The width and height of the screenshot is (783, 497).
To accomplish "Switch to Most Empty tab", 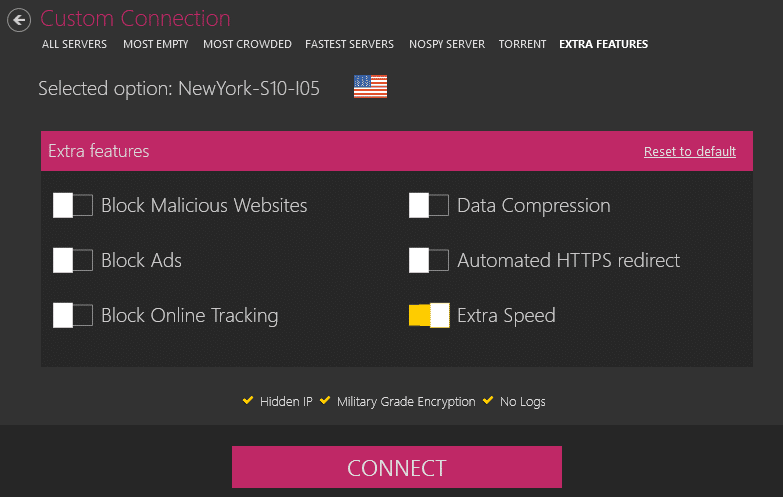I will pos(156,44).
